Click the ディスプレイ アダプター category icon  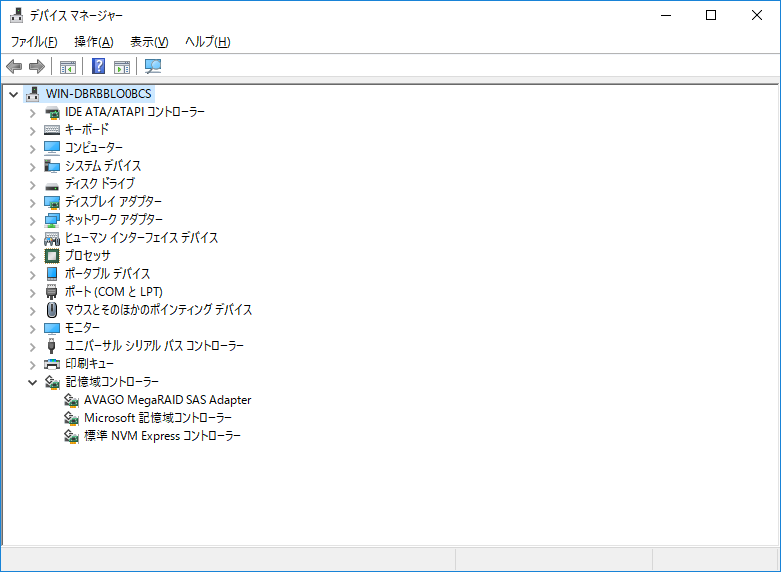(52, 202)
